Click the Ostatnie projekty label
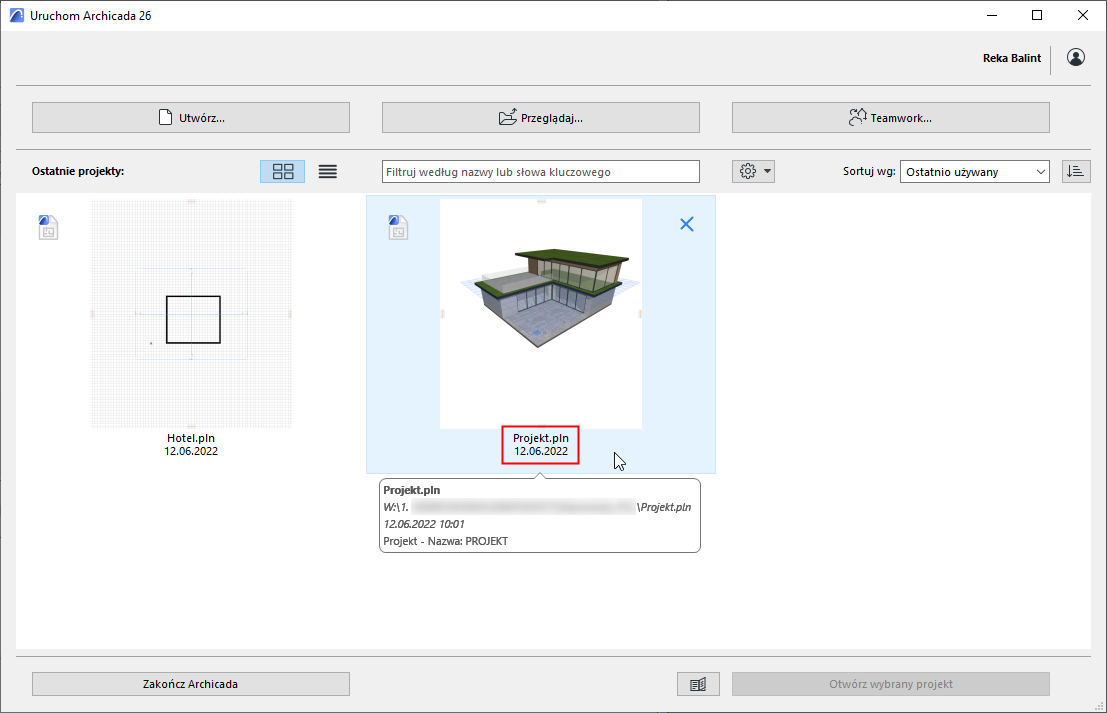This screenshot has height=713, width=1107. point(78,172)
